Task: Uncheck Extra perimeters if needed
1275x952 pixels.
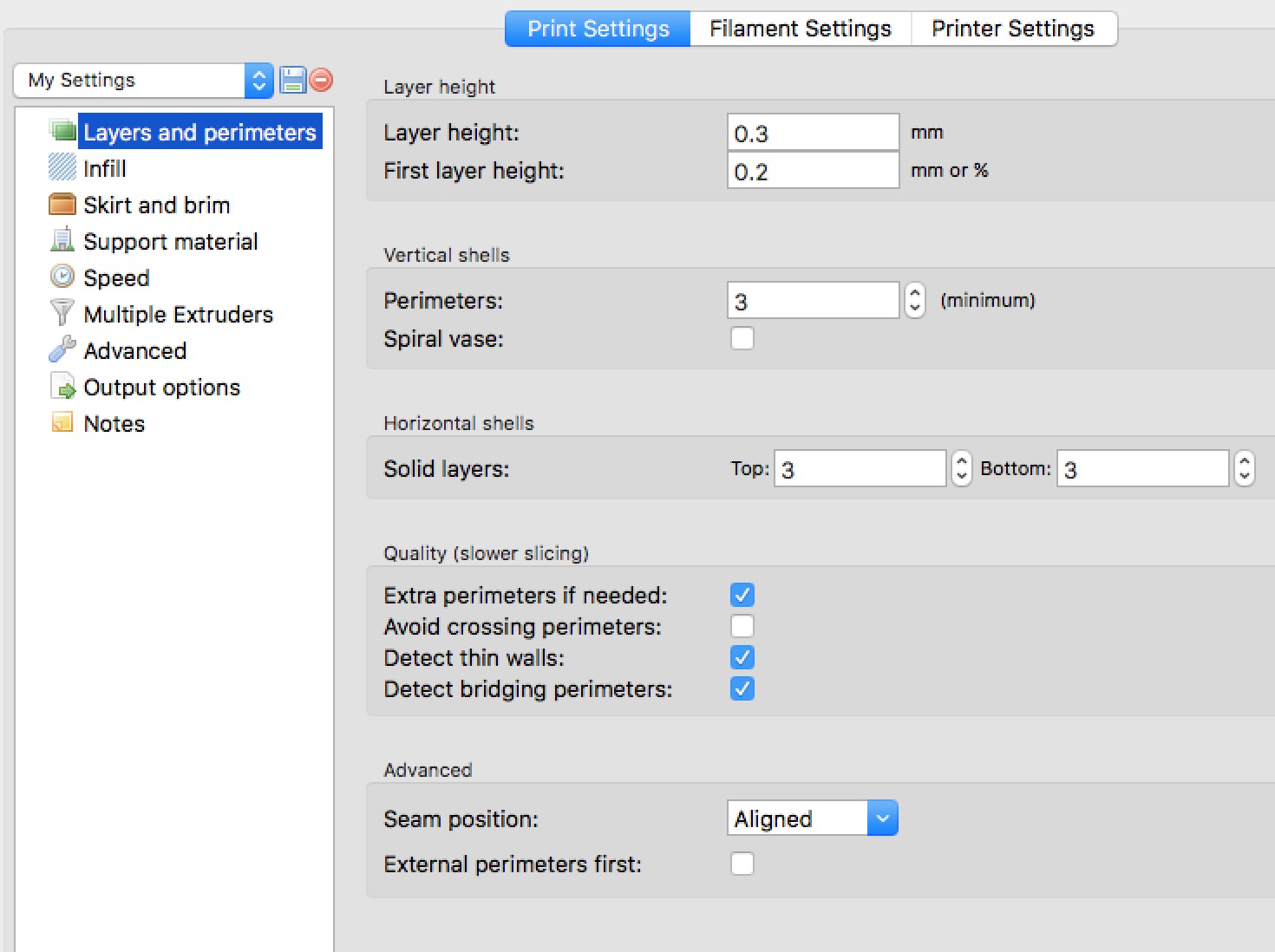Action: 742,595
